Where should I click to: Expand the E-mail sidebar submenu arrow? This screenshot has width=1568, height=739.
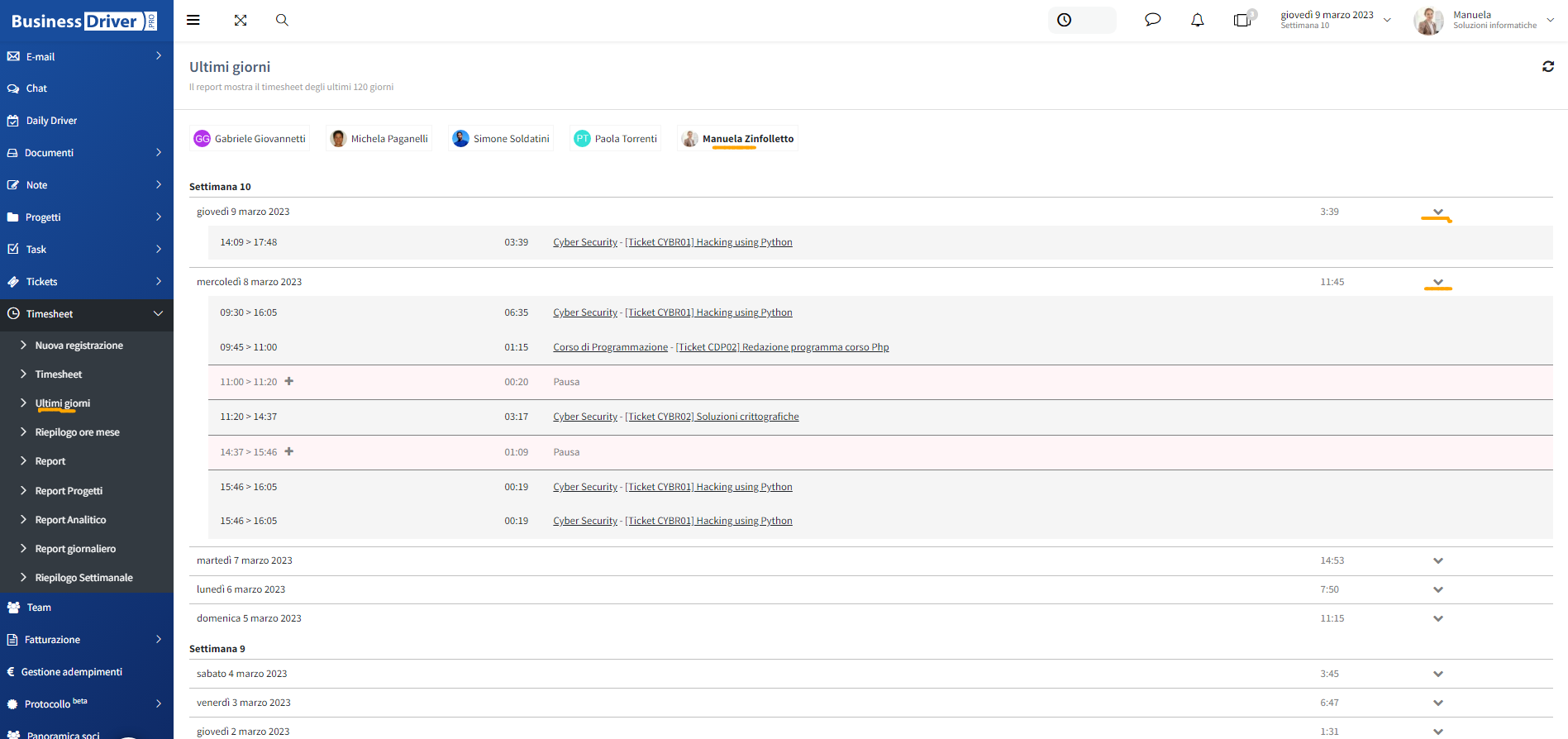tap(159, 55)
